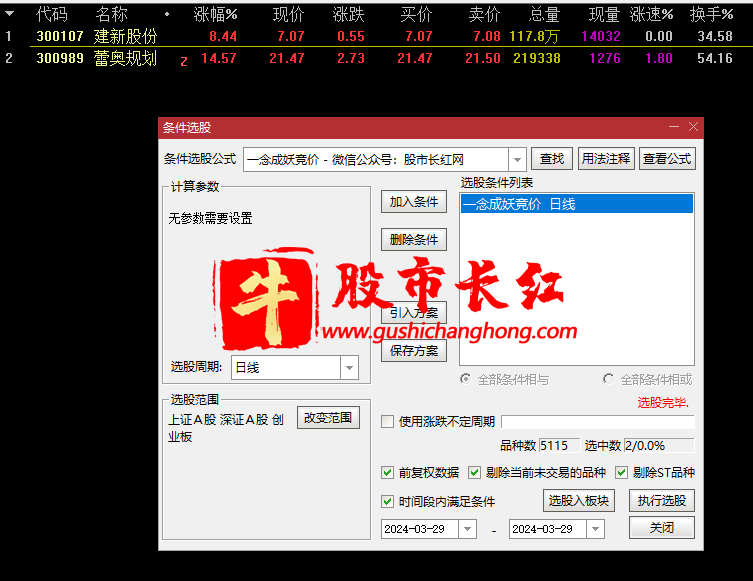Minimize the 条件选股 dialog
The image size is (753, 581).
click(674, 127)
